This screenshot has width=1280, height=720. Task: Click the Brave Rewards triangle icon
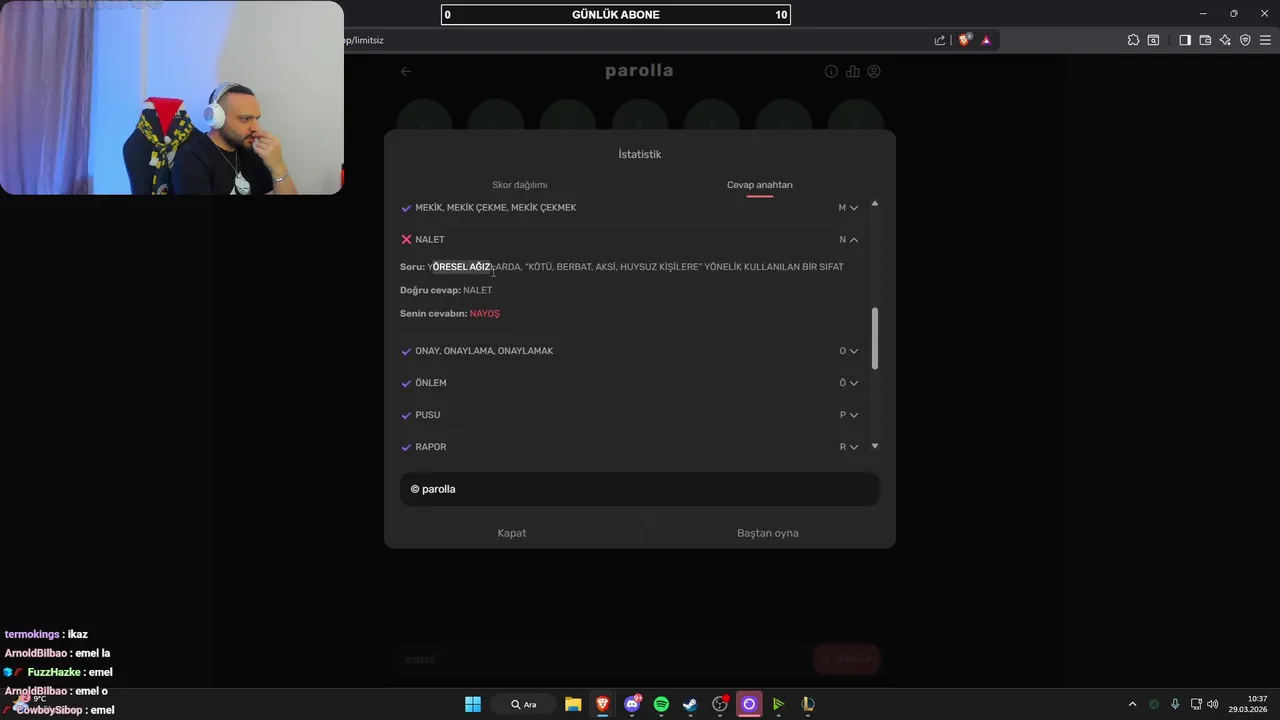tap(986, 40)
